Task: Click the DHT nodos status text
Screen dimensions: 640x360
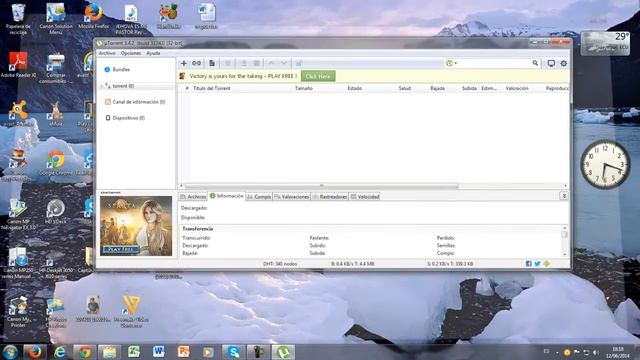Action: (x=280, y=264)
